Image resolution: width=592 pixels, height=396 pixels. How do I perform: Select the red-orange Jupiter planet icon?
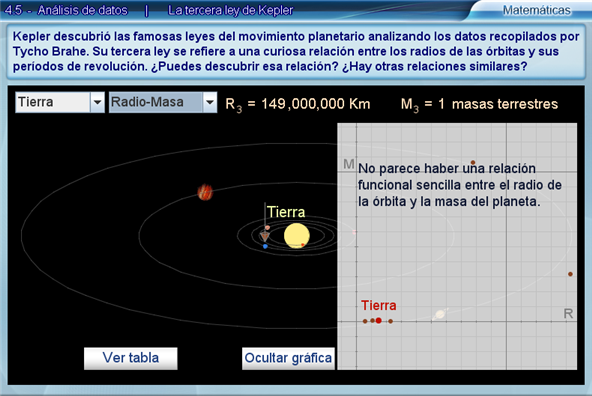point(205,192)
